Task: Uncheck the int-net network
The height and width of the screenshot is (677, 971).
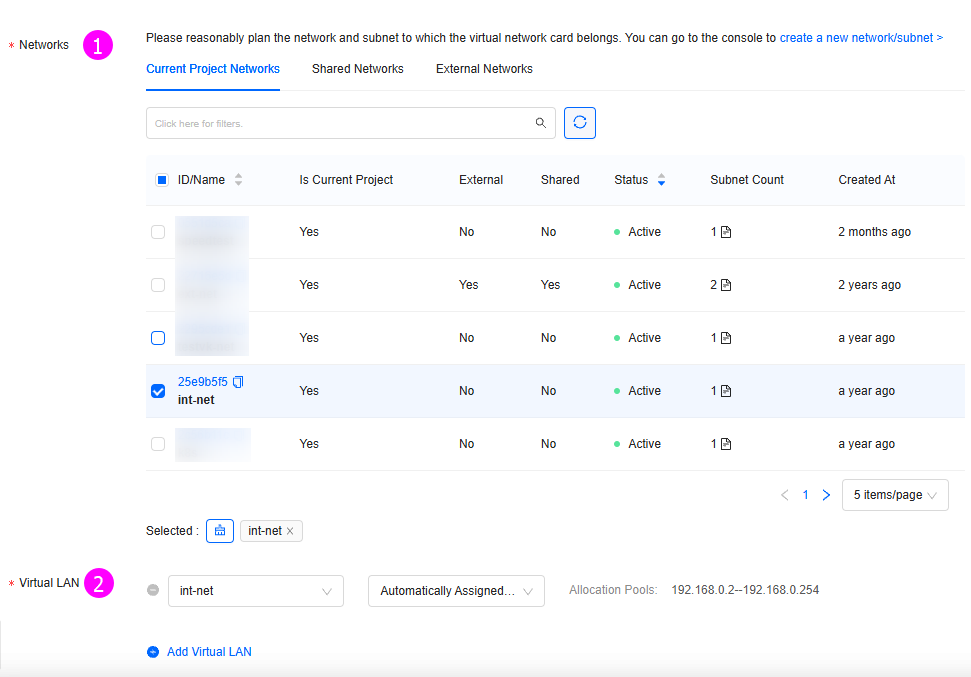Action: click(x=158, y=391)
